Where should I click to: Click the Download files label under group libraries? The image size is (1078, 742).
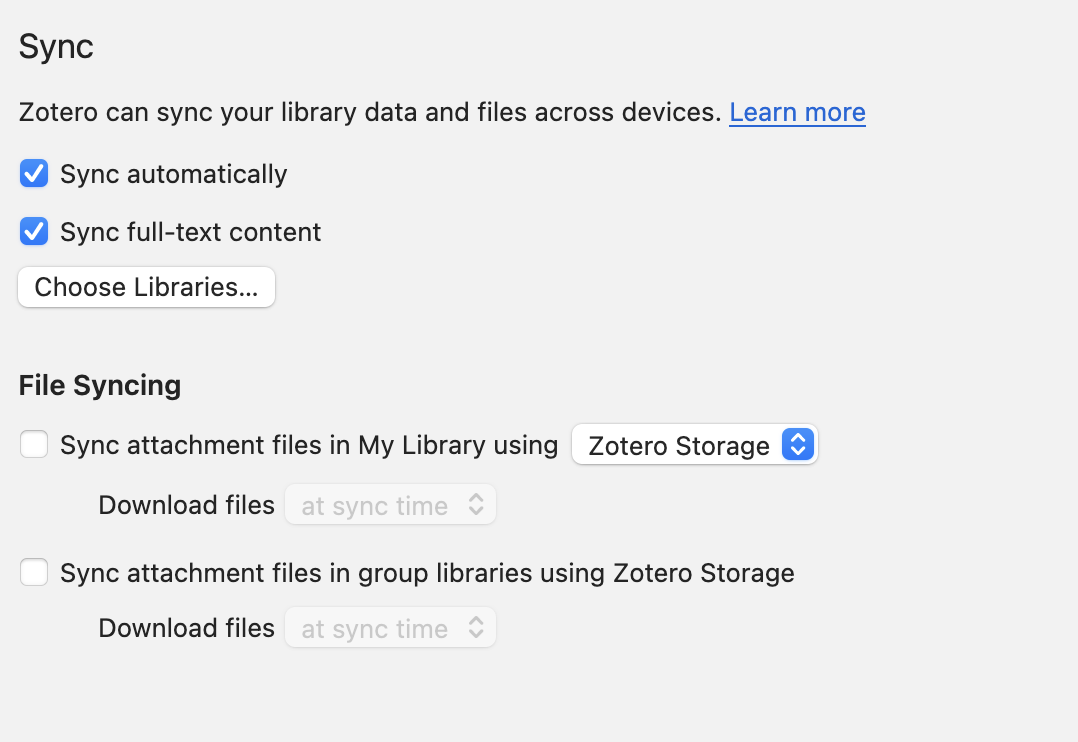pos(186,628)
